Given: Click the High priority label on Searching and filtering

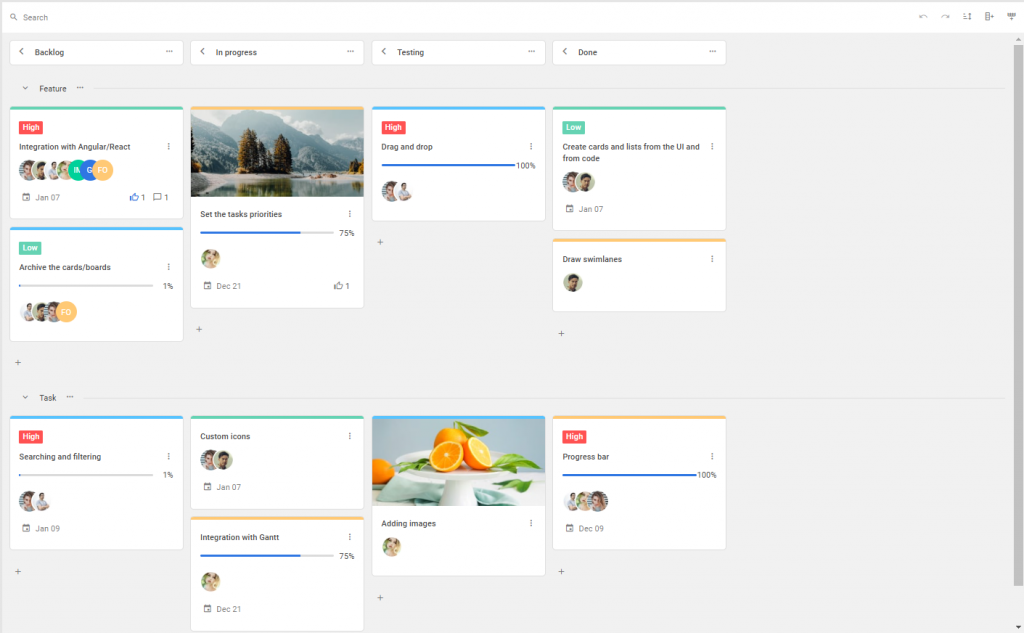Looking at the screenshot, I should pos(30,437).
